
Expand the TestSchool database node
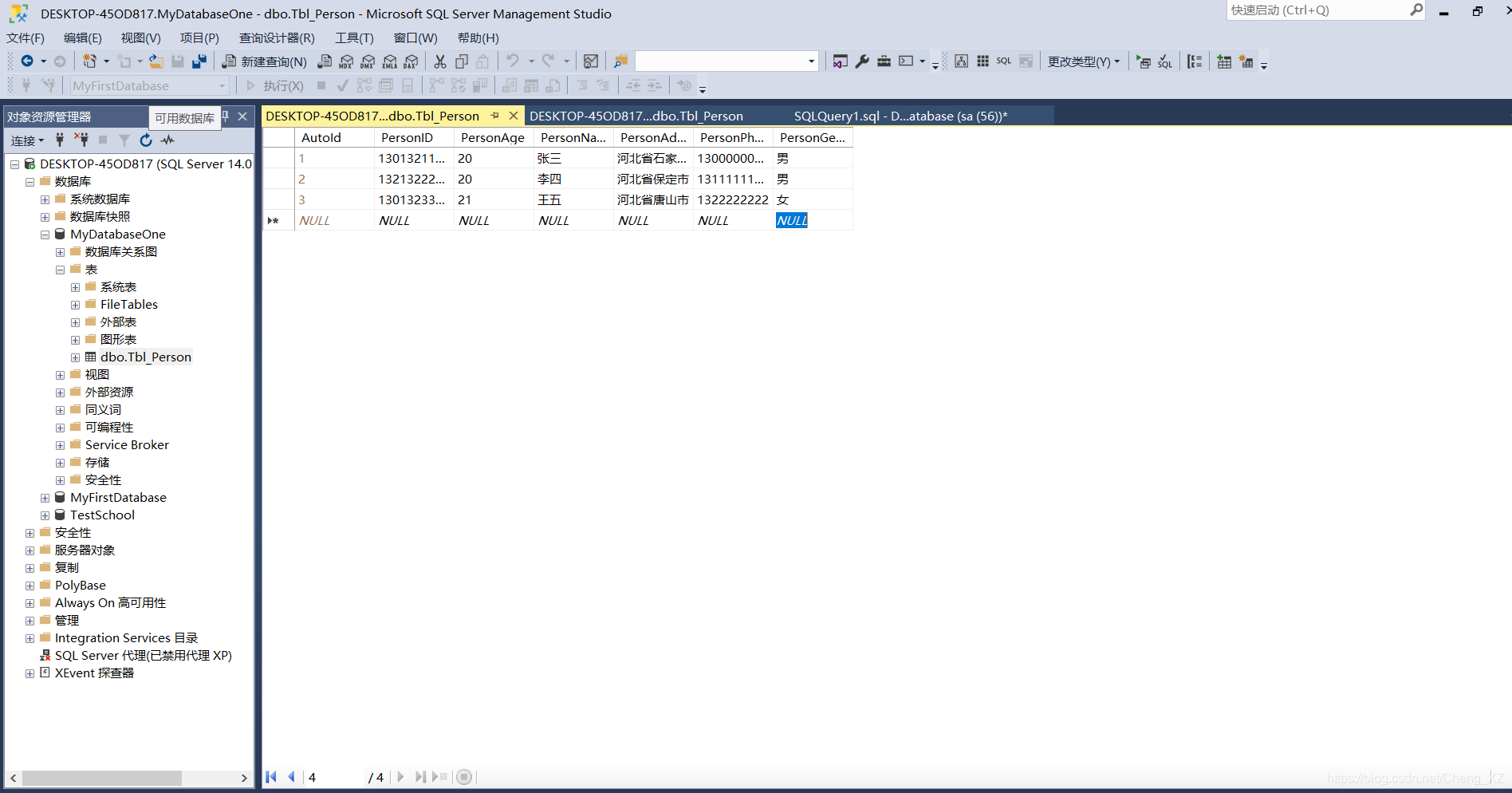(45, 515)
